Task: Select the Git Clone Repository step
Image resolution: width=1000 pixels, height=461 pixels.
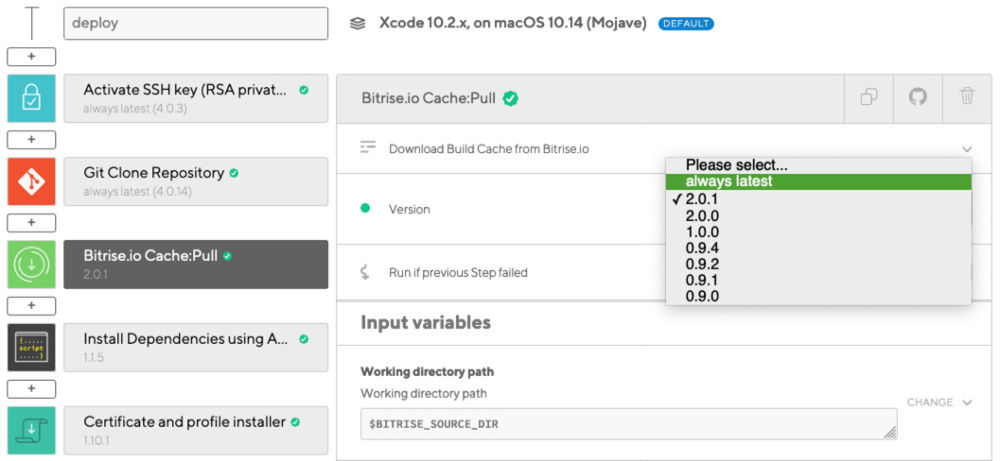Action: click(x=196, y=181)
